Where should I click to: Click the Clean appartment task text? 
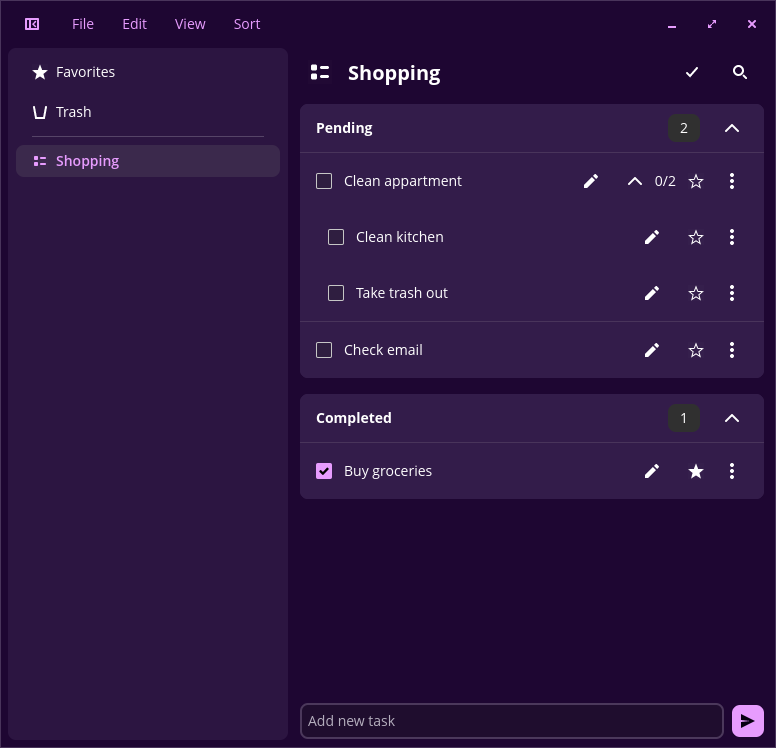tap(403, 182)
